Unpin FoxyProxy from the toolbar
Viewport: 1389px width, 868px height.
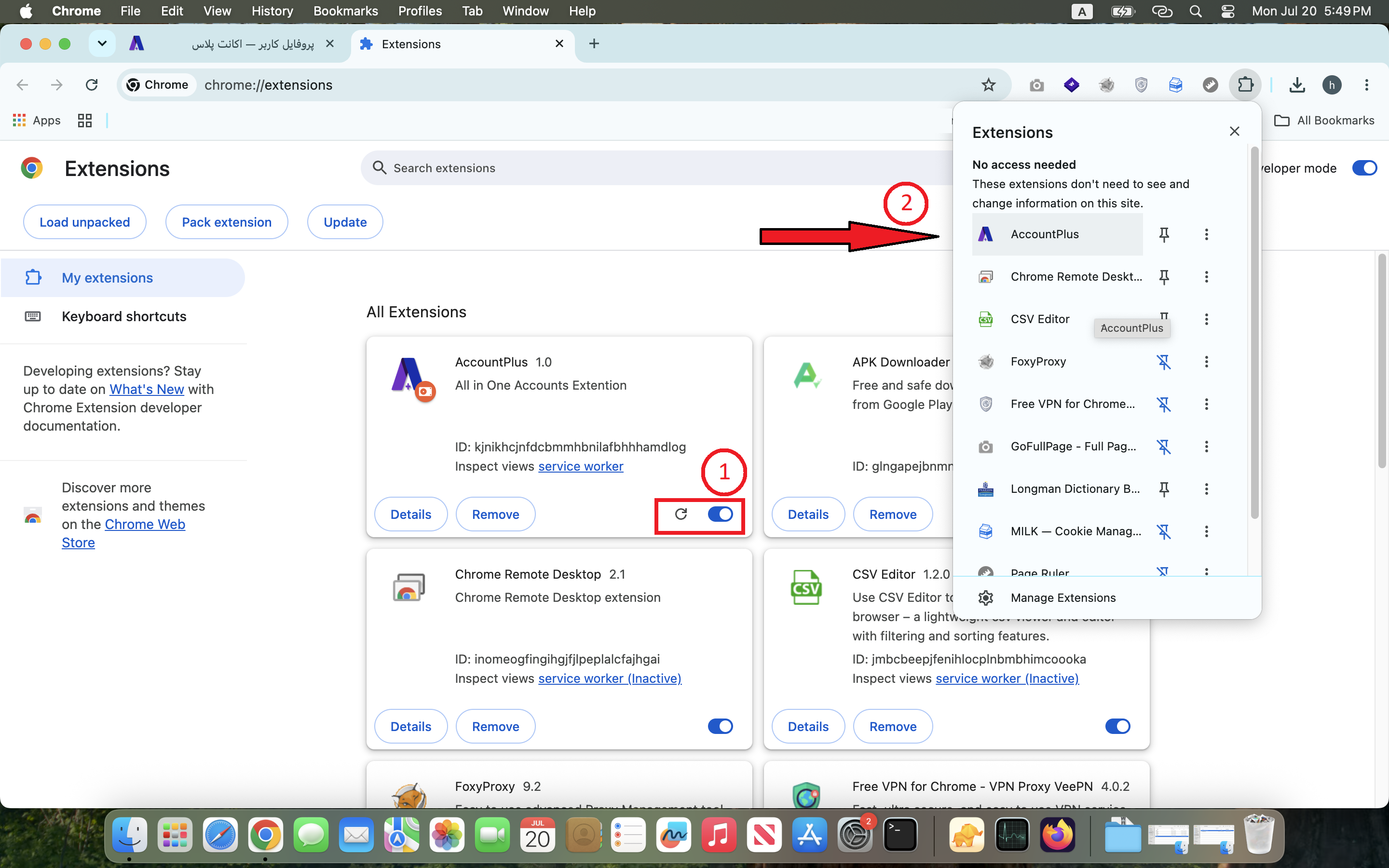coord(1164,362)
